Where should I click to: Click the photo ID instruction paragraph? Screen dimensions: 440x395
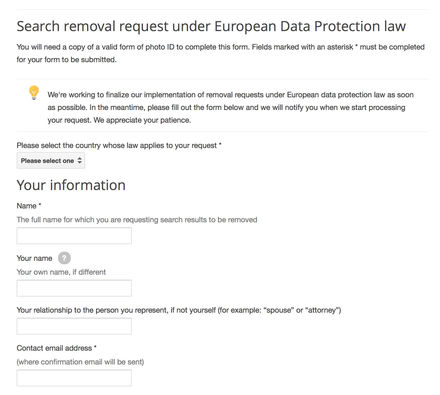click(x=220, y=53)
